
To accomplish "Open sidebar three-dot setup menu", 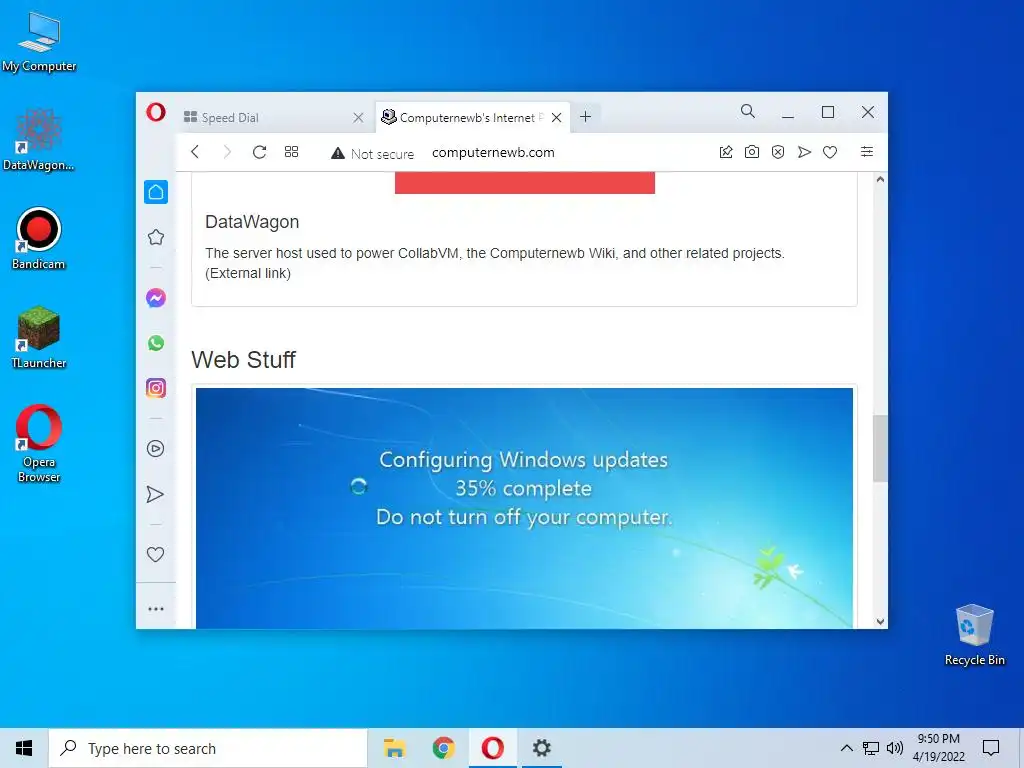I will 156,609.
